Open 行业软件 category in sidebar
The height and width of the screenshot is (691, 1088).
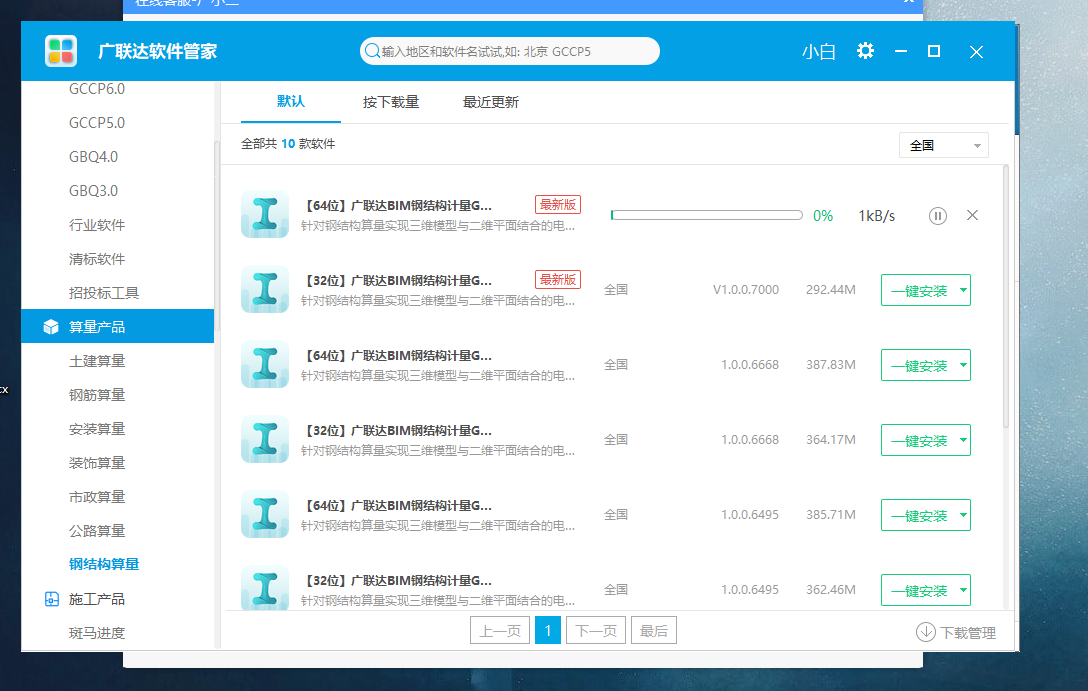pyautogui.click(x=96, y=225)
